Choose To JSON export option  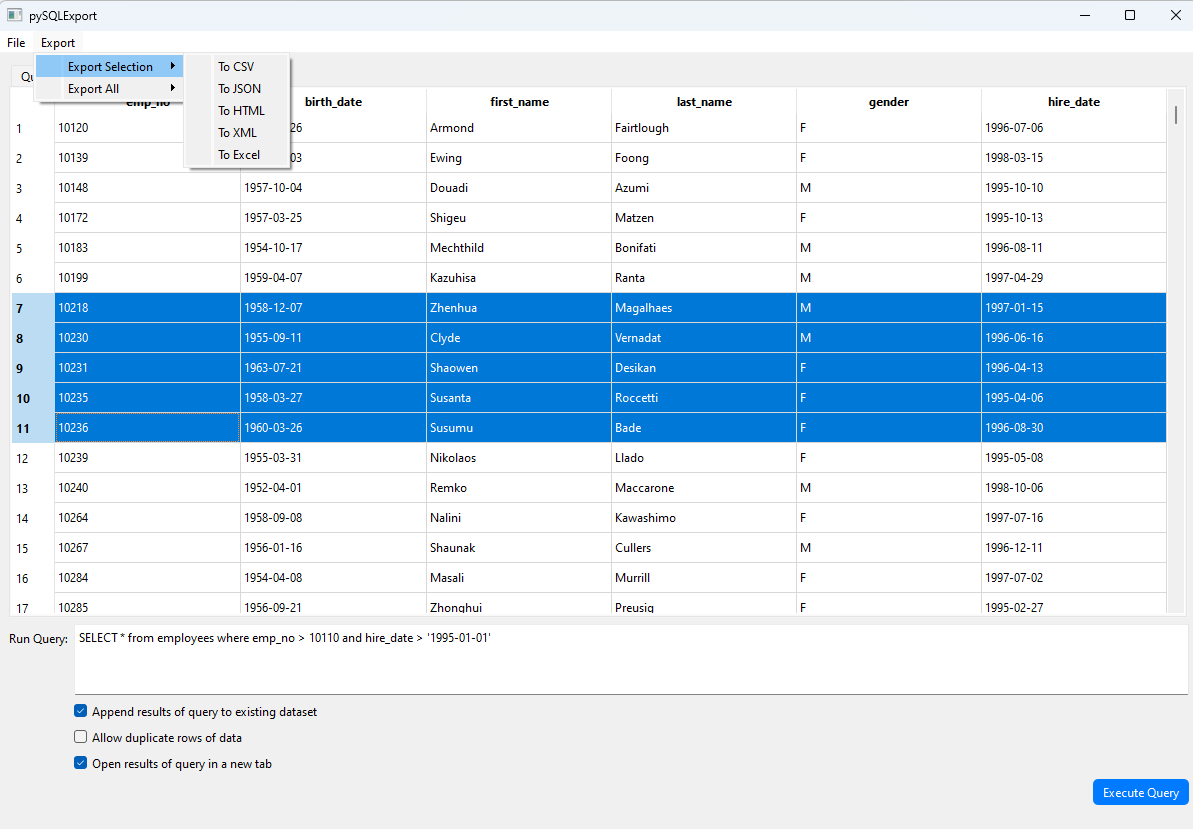coord(237,89)
